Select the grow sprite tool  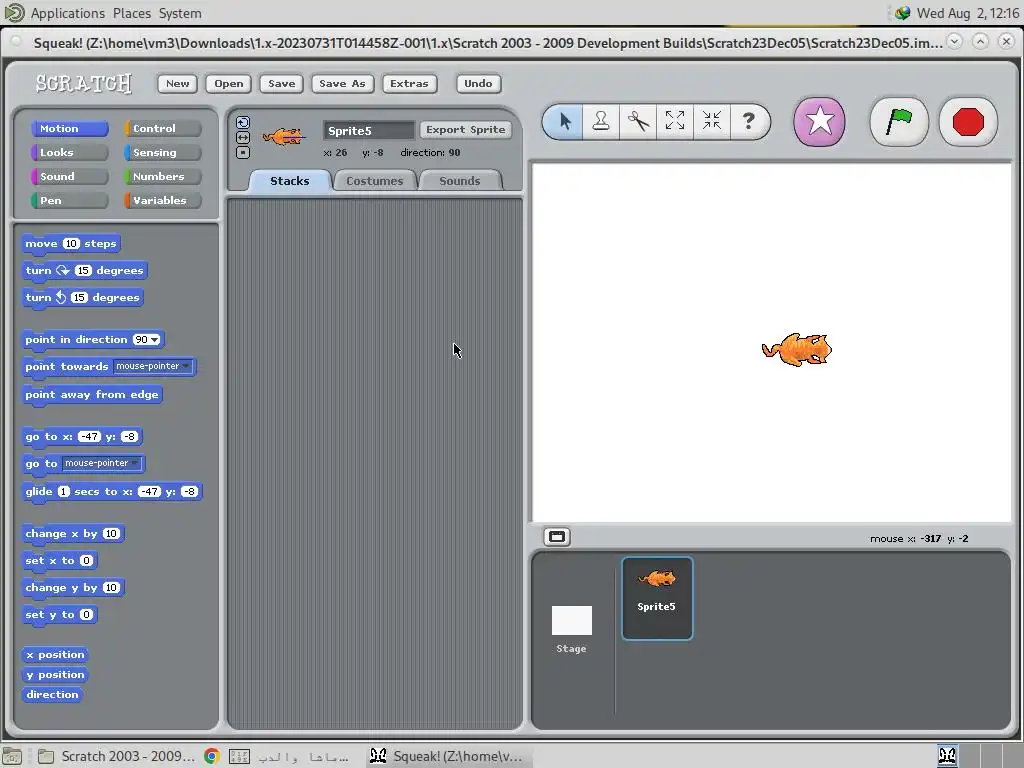[675, 121]
